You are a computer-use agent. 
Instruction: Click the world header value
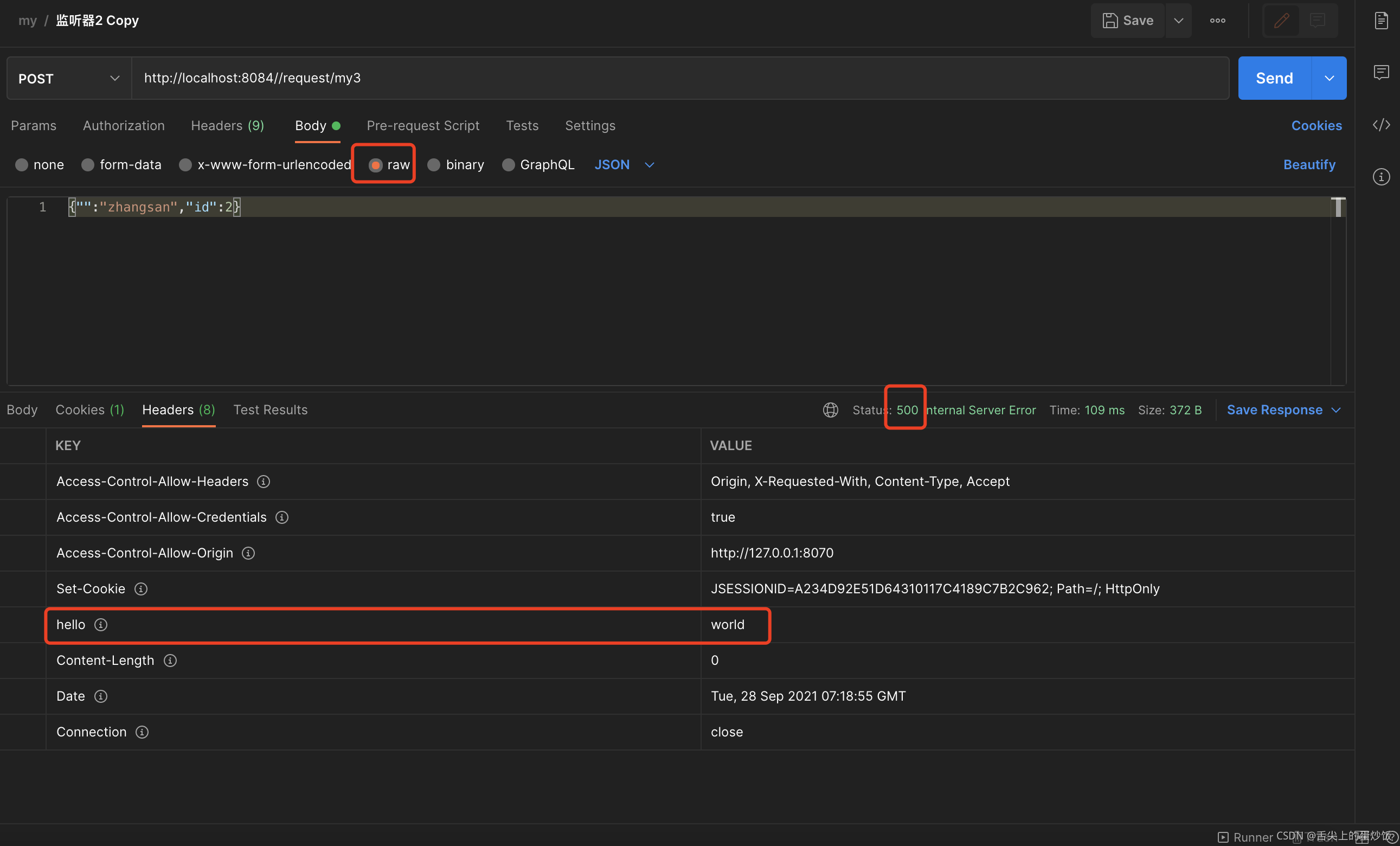point(727,624)
